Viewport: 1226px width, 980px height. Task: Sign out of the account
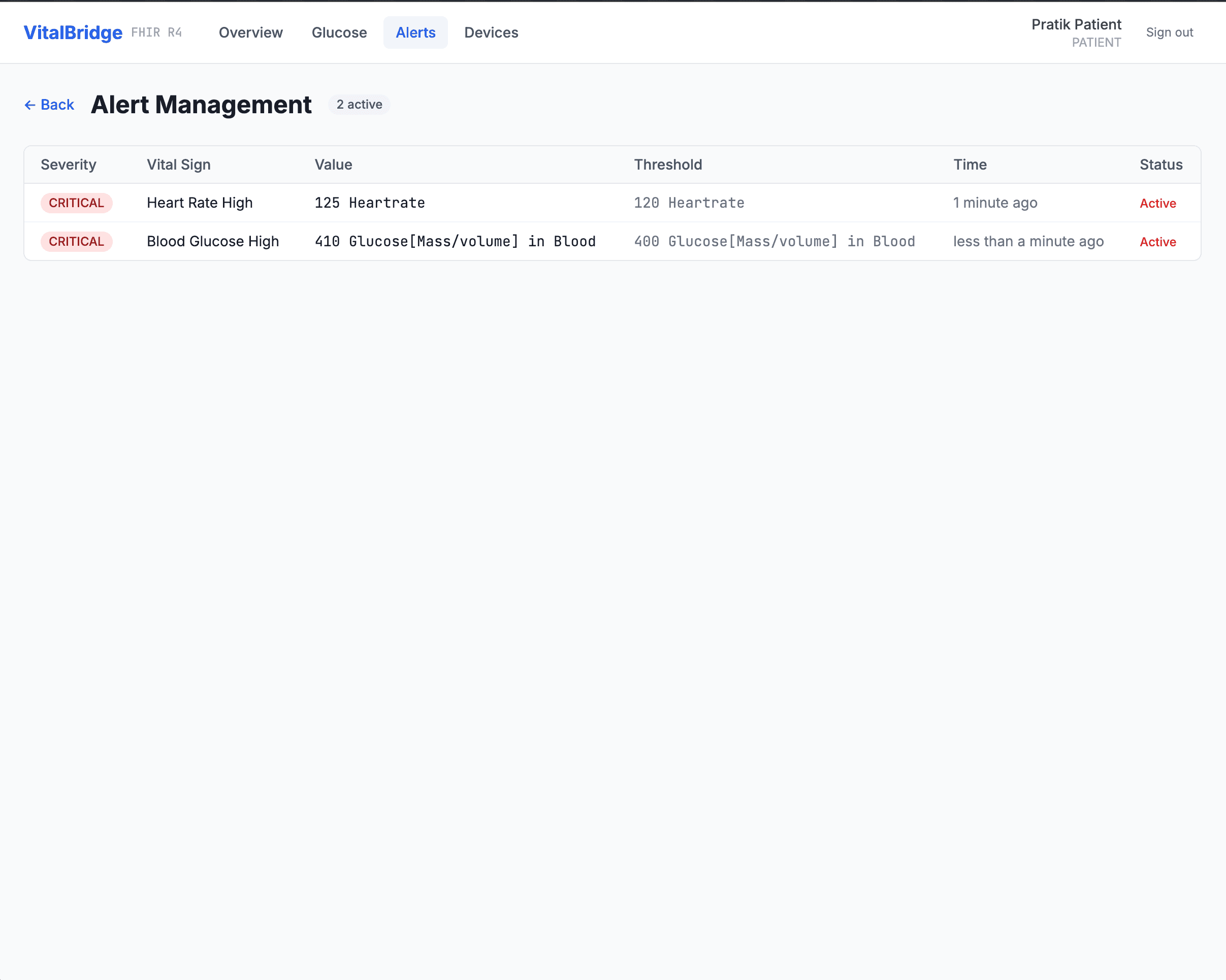pos(1169,32)
